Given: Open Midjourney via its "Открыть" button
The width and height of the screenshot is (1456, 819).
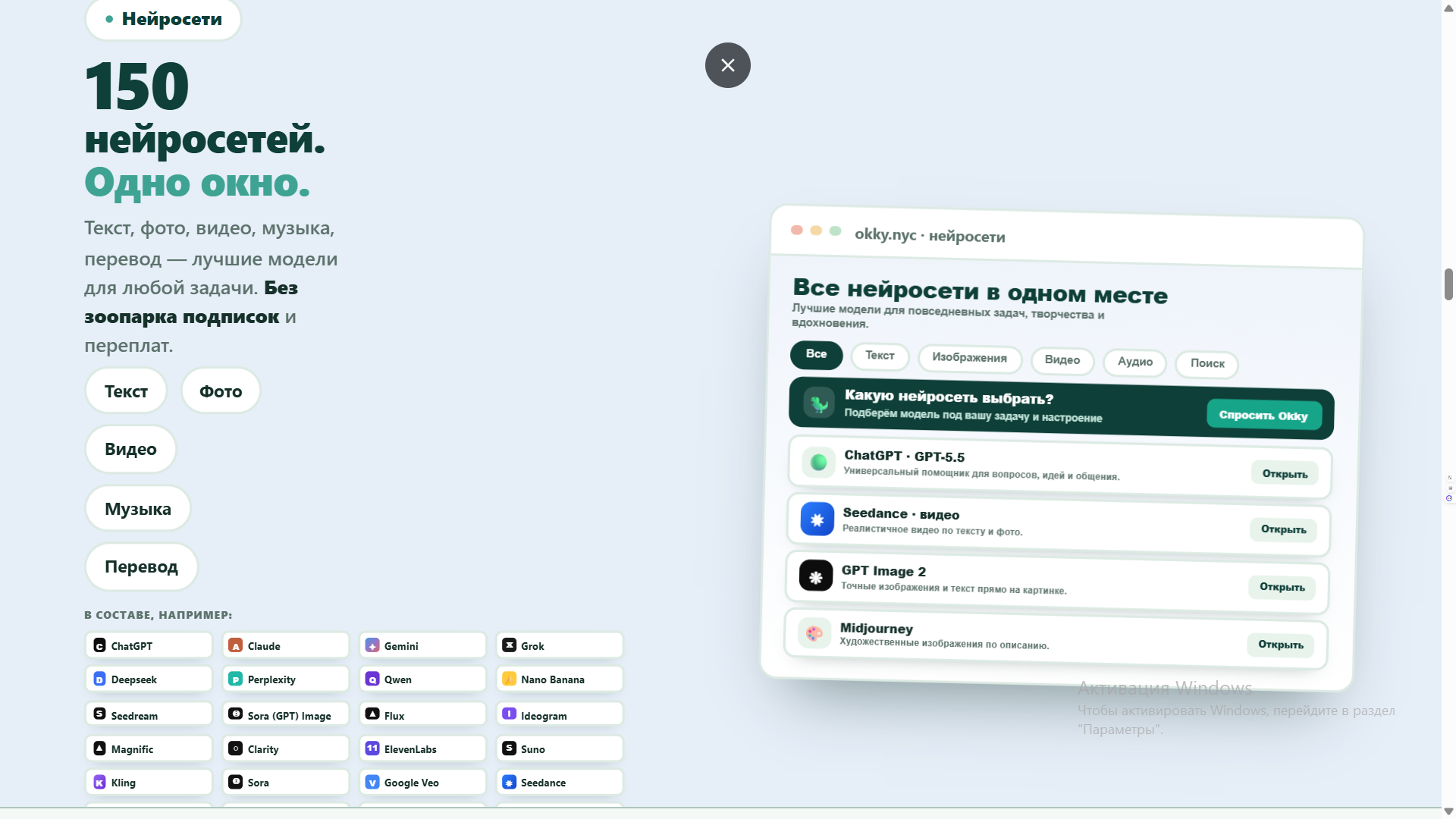Looking at the screenshot, I should pyautogui.click(x=1280, y=645).
